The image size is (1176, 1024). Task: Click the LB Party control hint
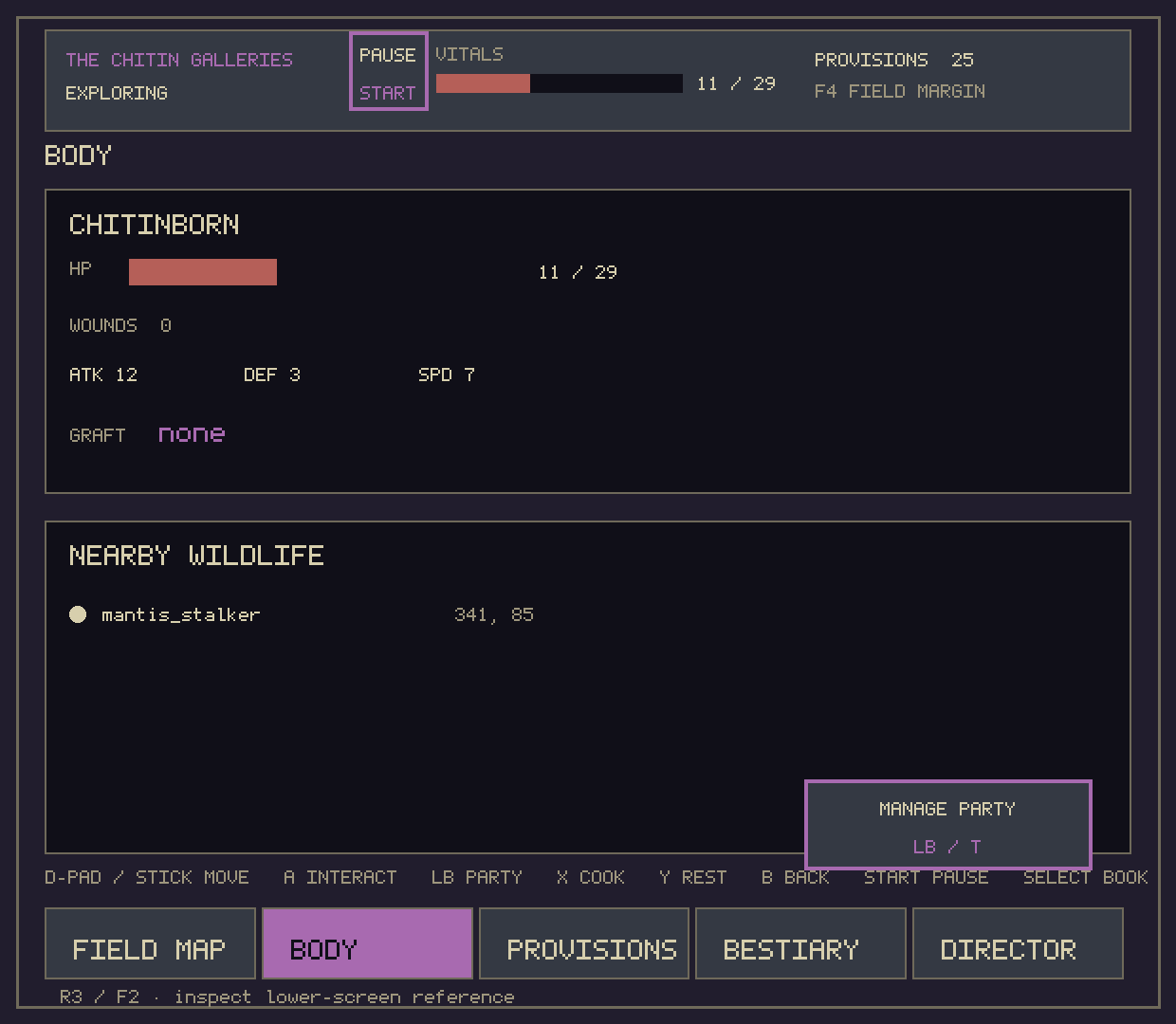click(x=477, y=877)
